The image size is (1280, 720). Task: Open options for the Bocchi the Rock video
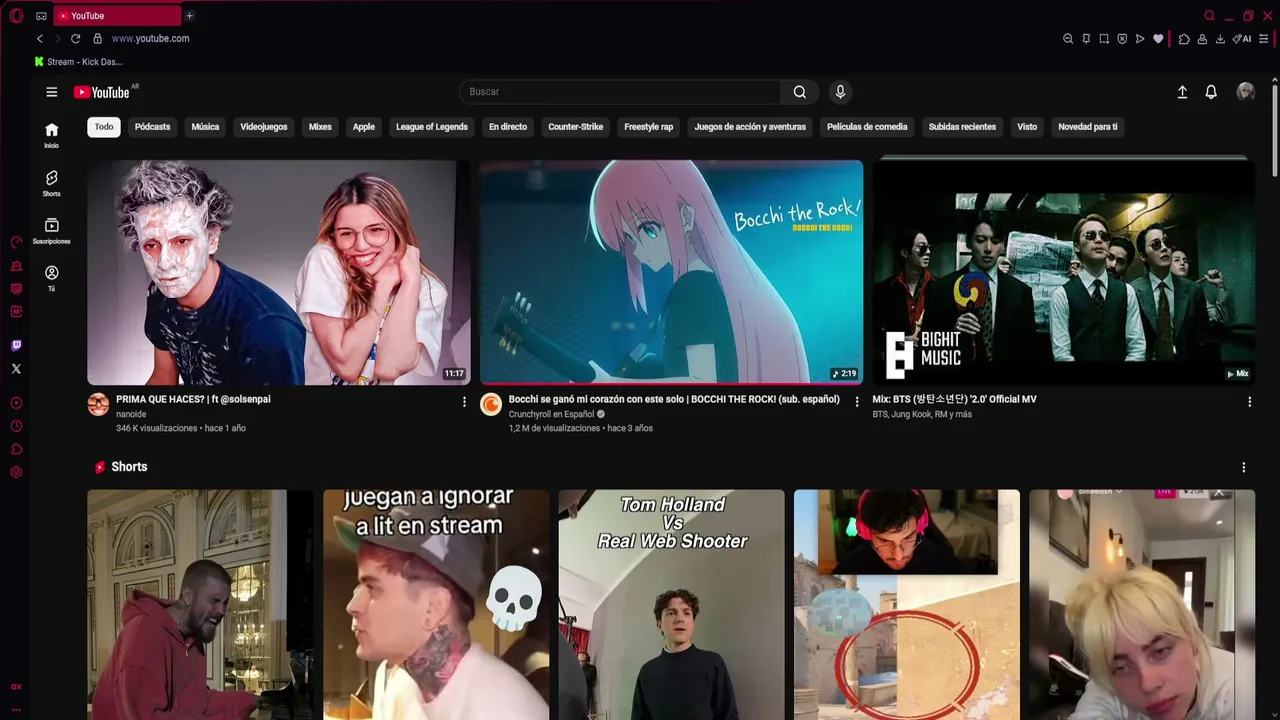(857, 402)
